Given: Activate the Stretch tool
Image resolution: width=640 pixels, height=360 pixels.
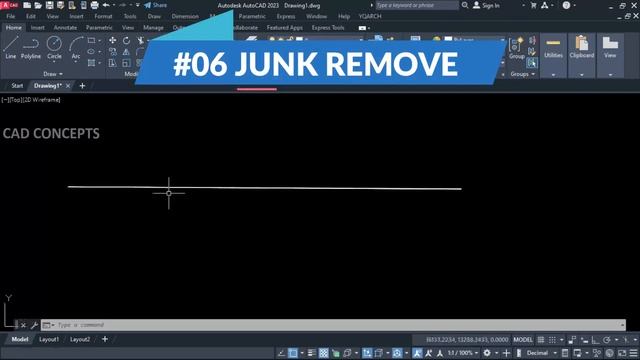Looking at the screenshot, I should point(112,63).
